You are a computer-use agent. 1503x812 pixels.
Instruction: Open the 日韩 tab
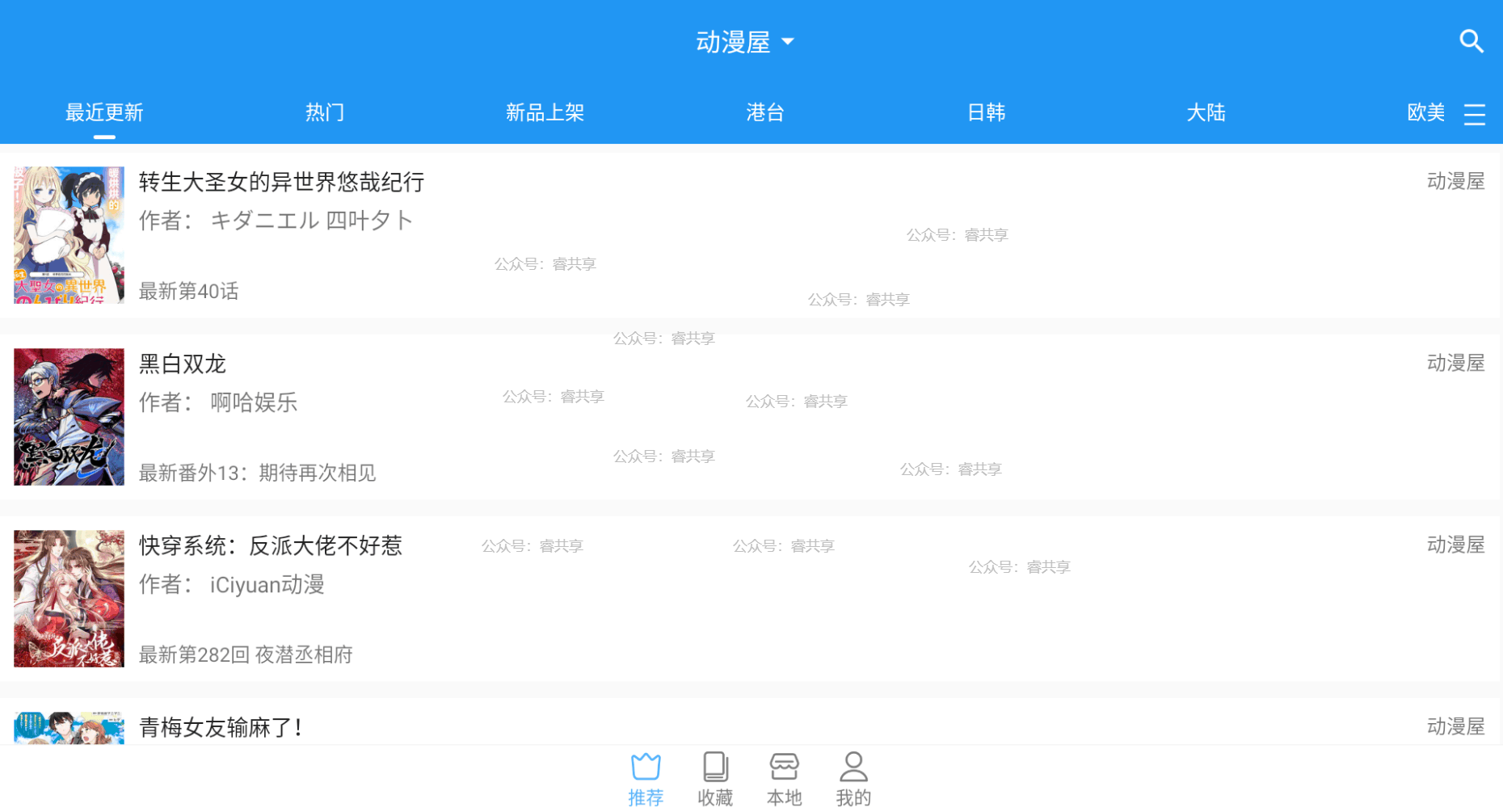point(986,112)
